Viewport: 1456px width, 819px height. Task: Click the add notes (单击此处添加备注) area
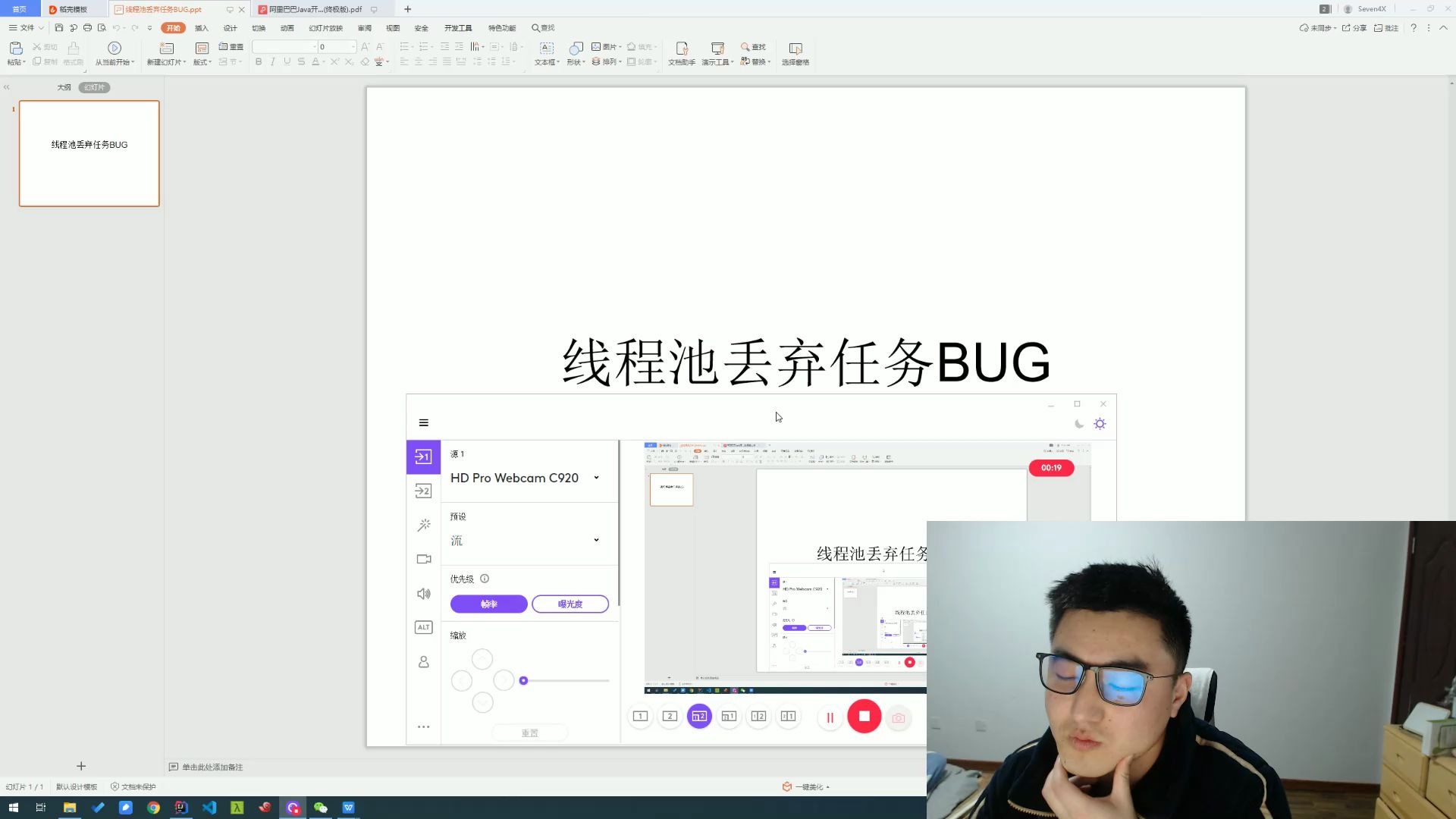(212, 767)
